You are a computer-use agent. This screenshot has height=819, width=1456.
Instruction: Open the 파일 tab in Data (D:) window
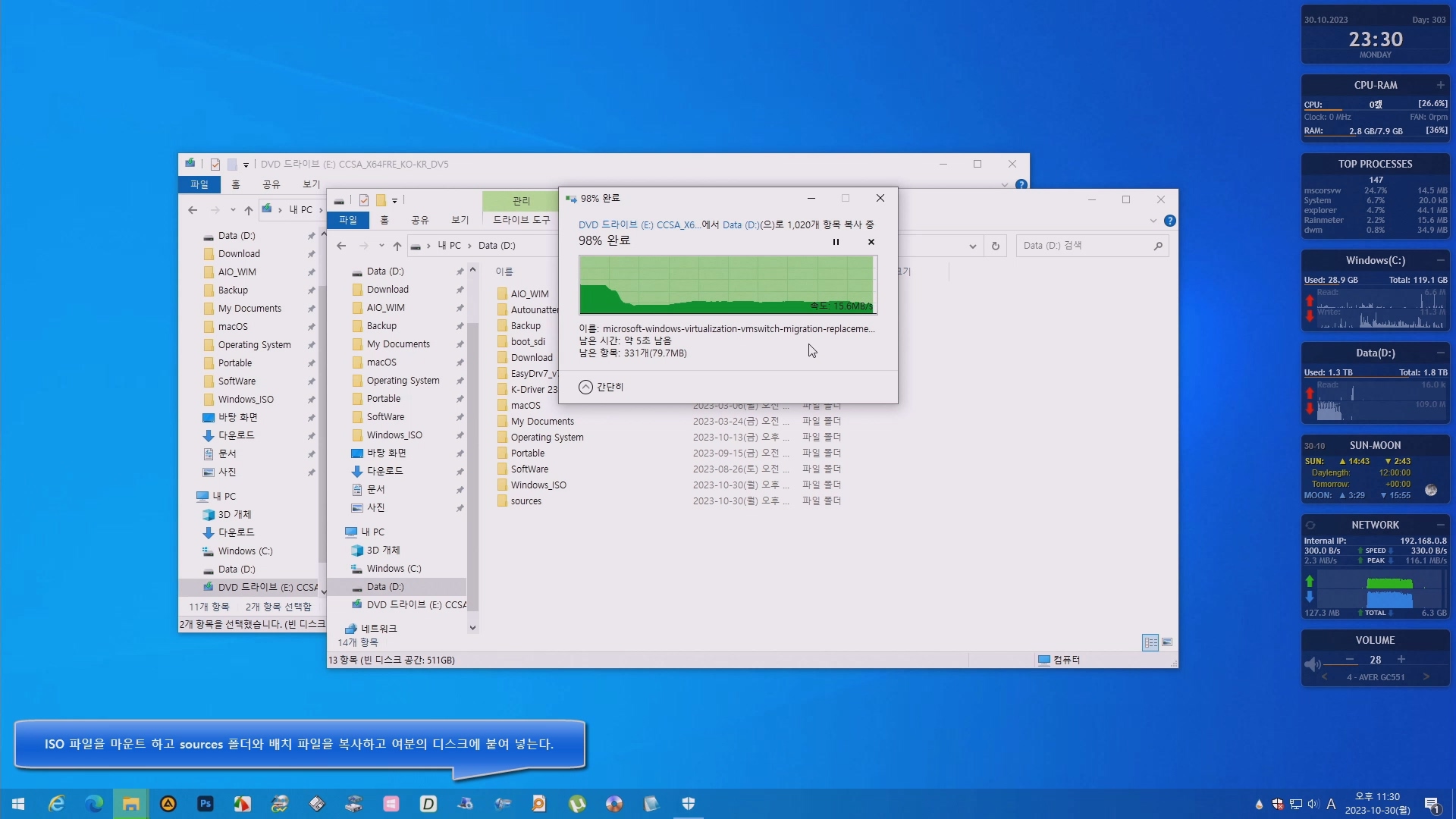coord(347,220)
